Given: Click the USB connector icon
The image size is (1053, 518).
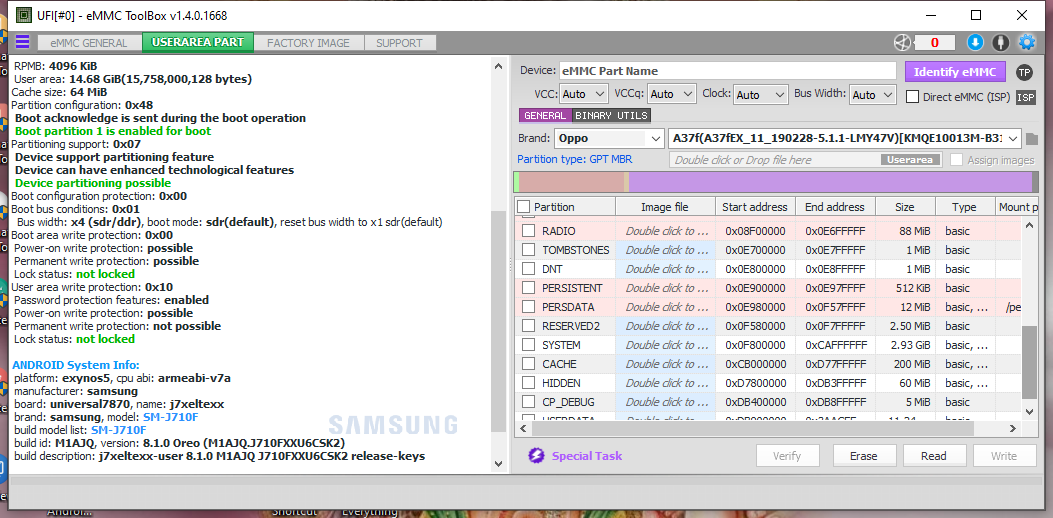Looking at the screenshot, I should point(1001,43).
